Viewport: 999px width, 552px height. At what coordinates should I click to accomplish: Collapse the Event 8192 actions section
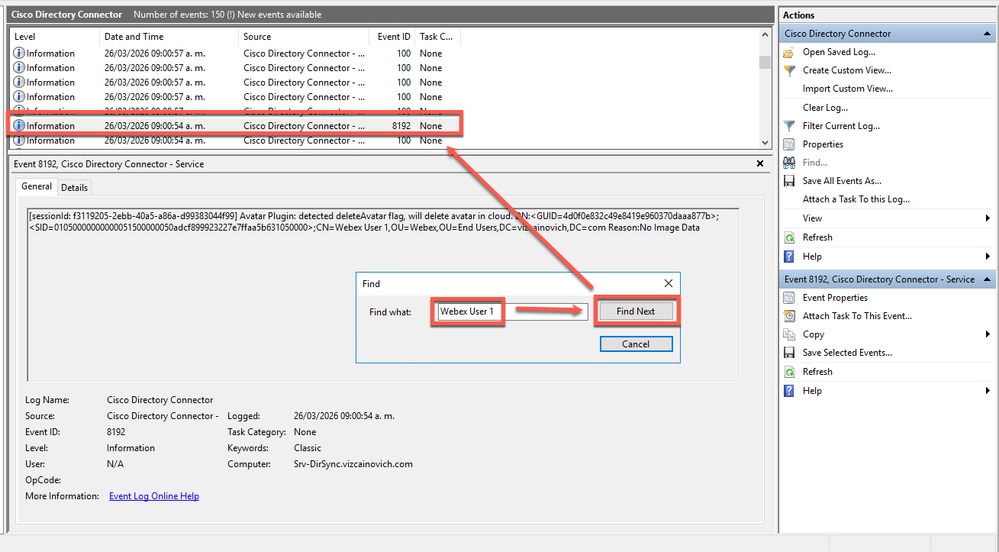987,279
